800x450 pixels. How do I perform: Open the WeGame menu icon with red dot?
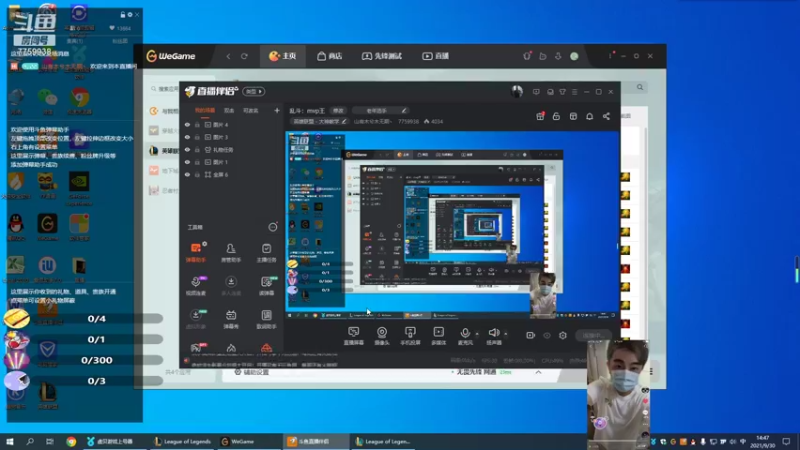click(610, 56)
